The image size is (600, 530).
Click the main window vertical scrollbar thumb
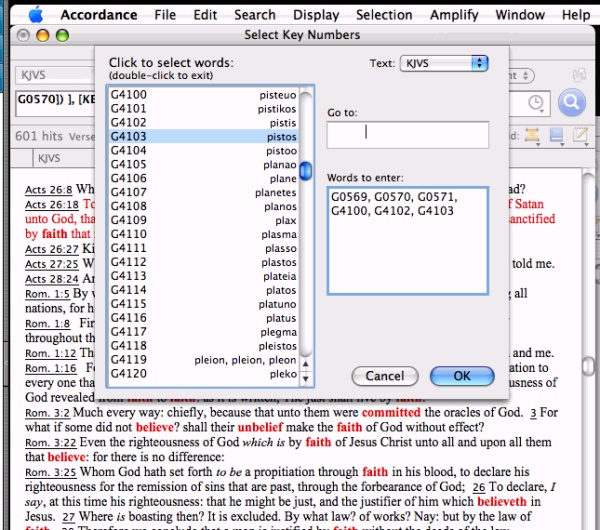click(x=589, y=367)
